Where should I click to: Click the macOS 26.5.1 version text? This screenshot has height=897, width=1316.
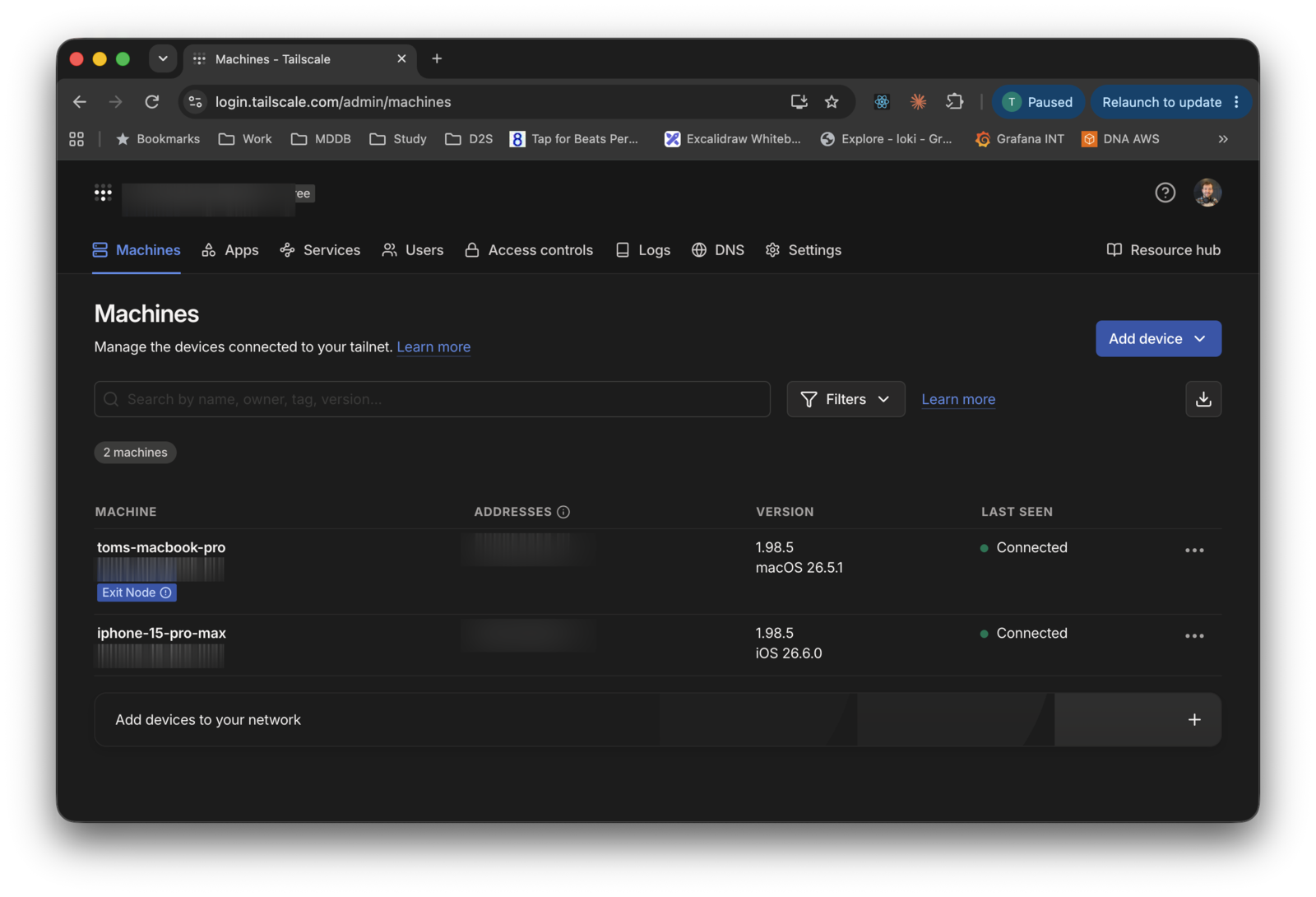pyautogui.click(x=799, y=568)
